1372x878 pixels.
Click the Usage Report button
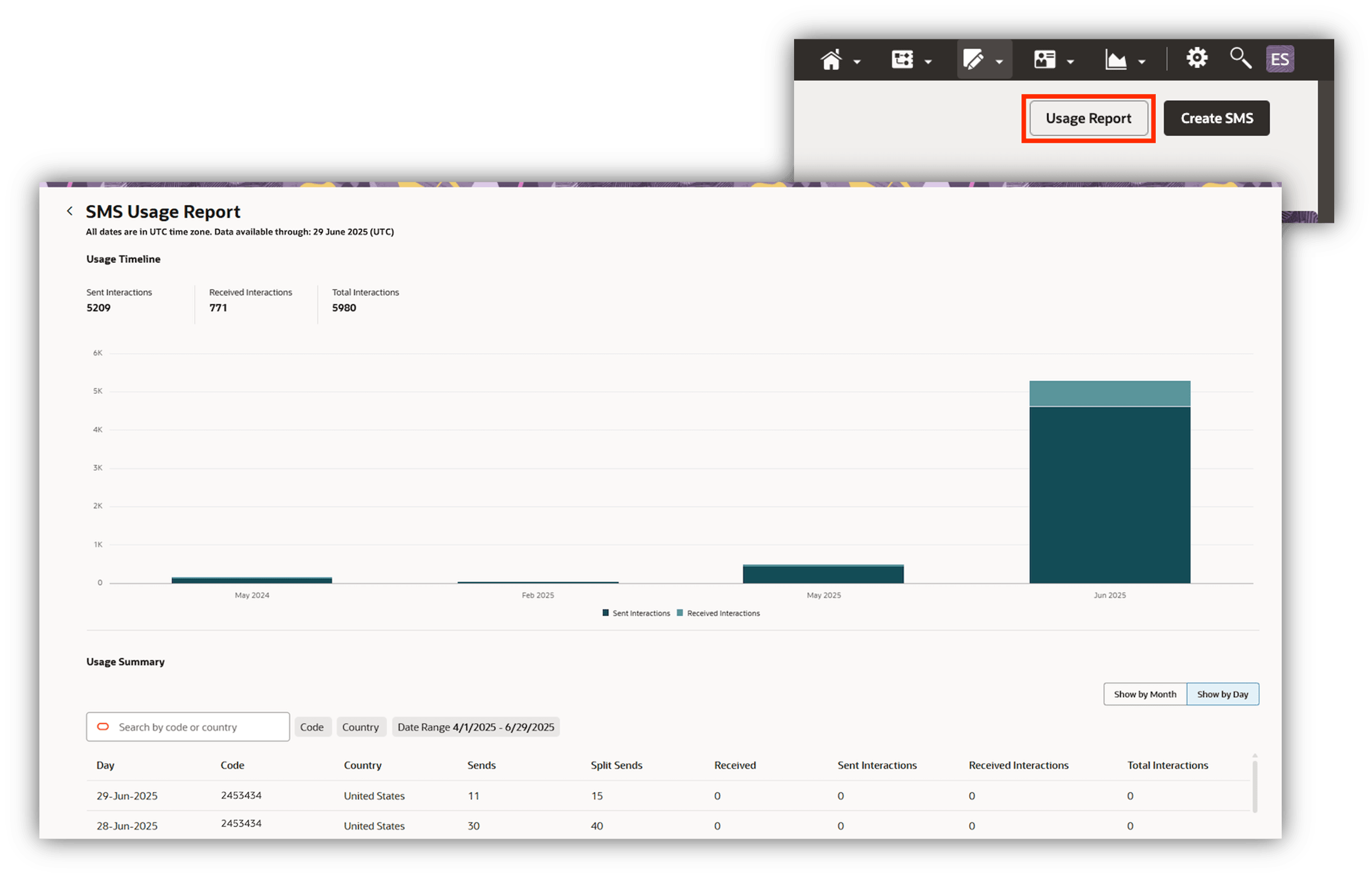(x=1087, y=118)
